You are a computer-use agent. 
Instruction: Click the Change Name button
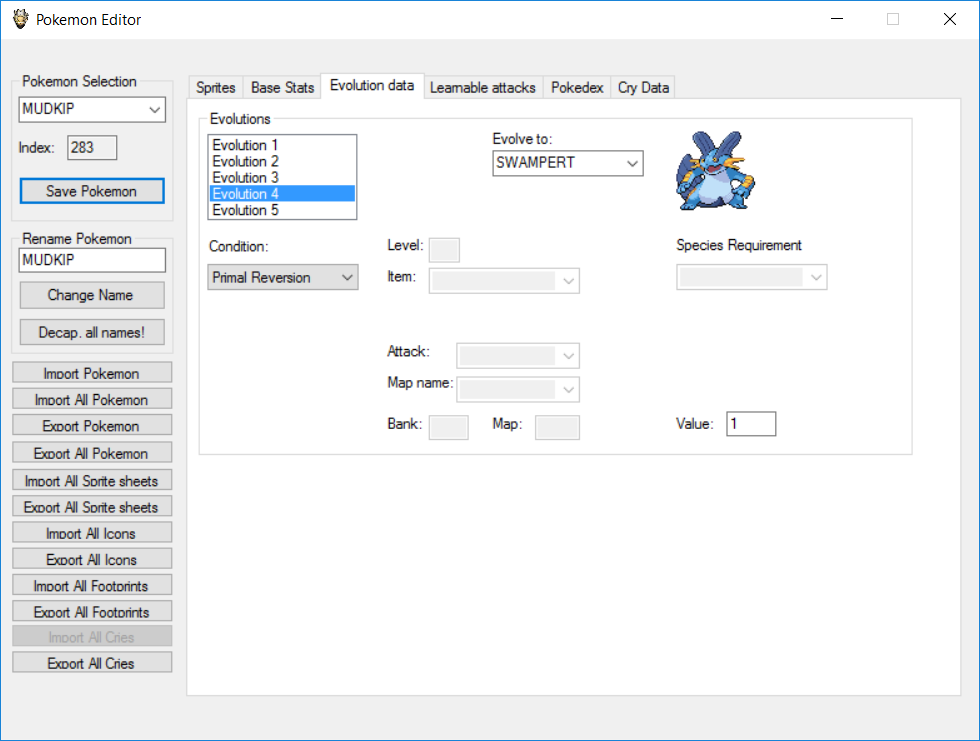(92, 295)
